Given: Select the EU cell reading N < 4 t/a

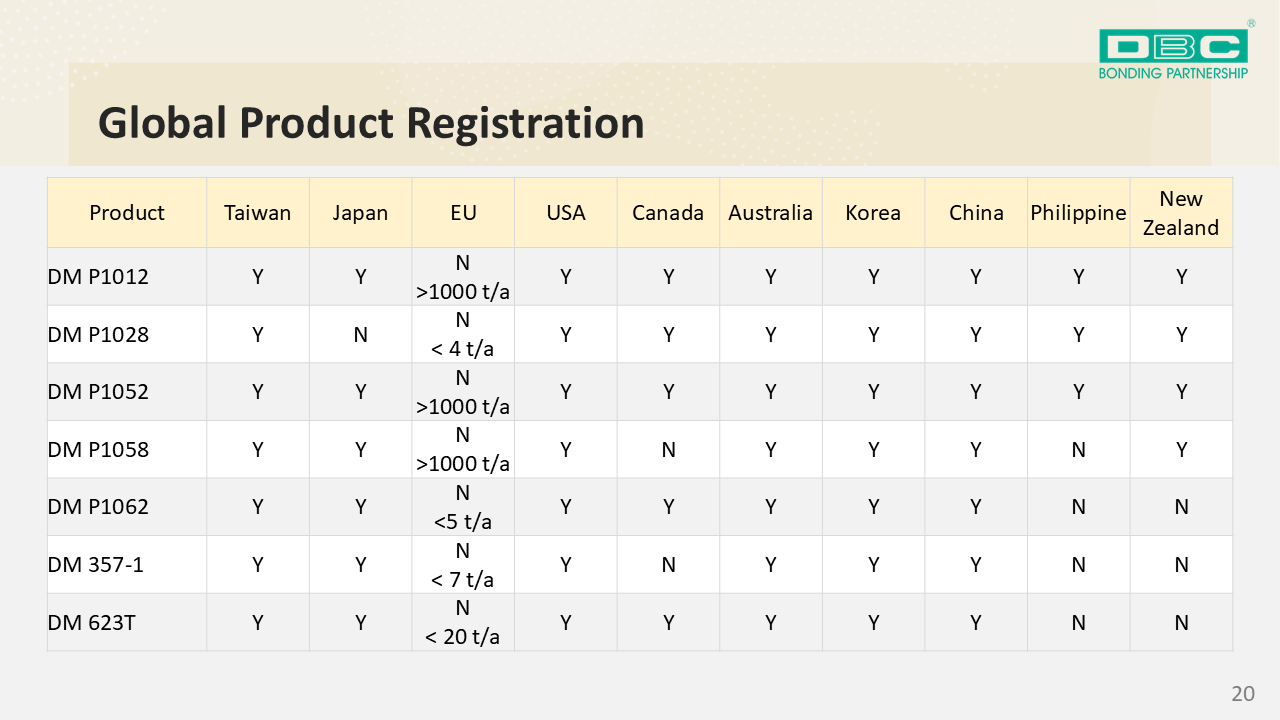Looking at the screenshot, I should (463, 335).
